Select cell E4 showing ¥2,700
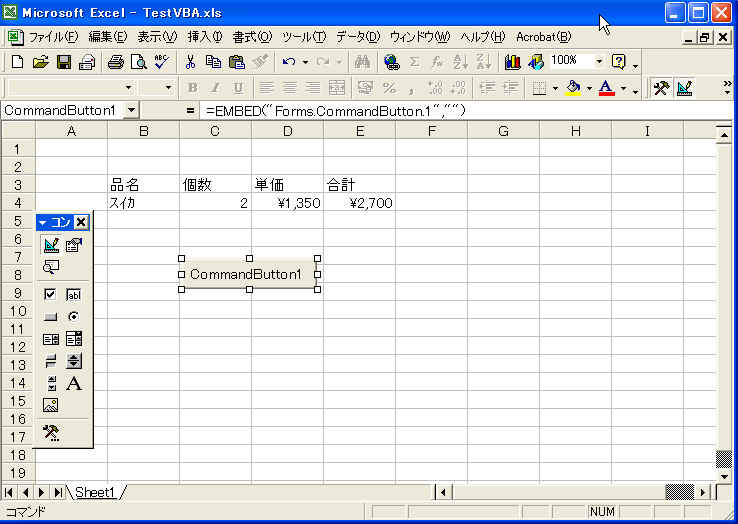This screenshot has height=524, width=738. pyautogui.click(x=360, y=203)
